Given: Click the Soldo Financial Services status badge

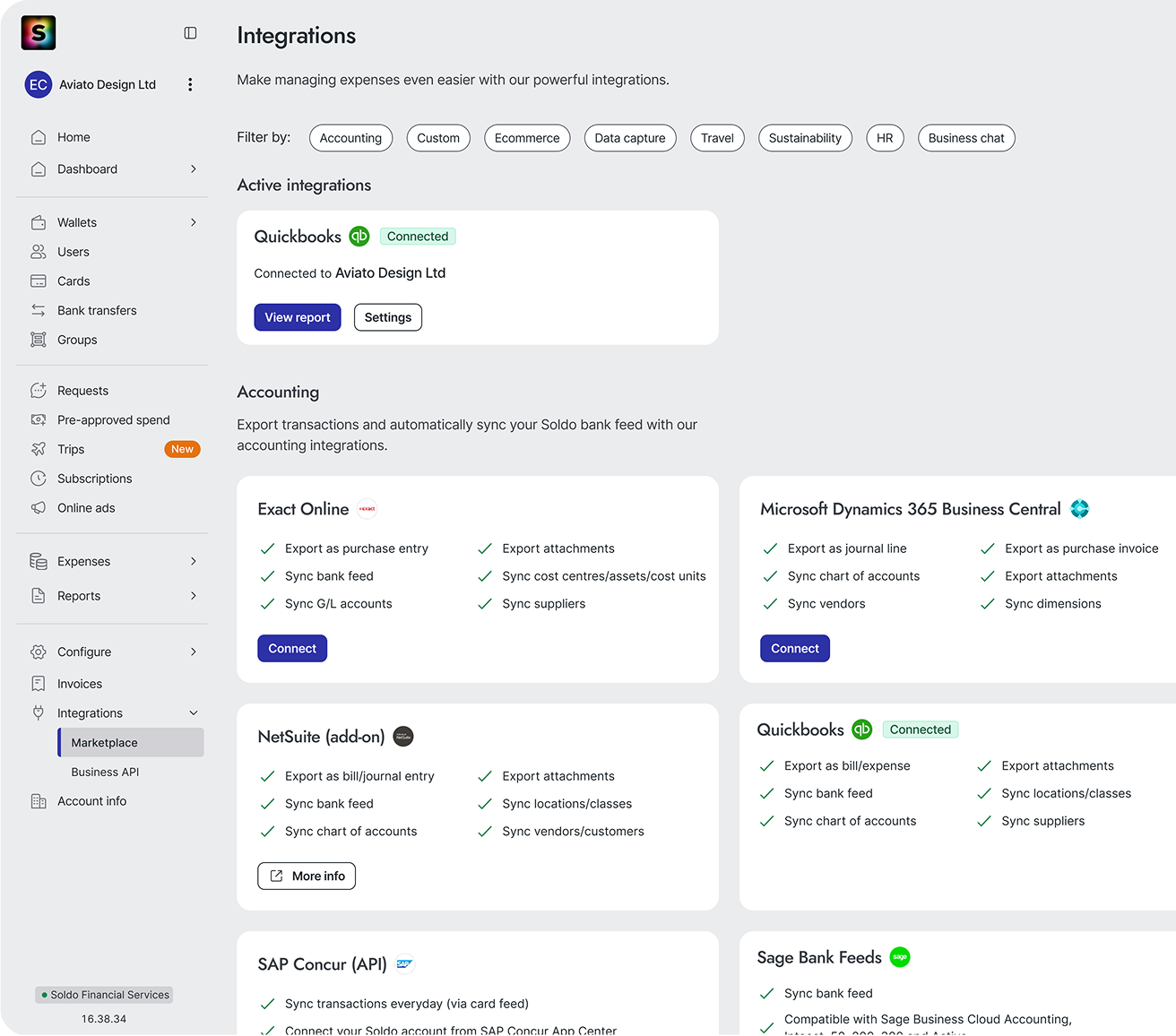Looking at the screenshot, I should pyautogui.click(x=103, y=995).
